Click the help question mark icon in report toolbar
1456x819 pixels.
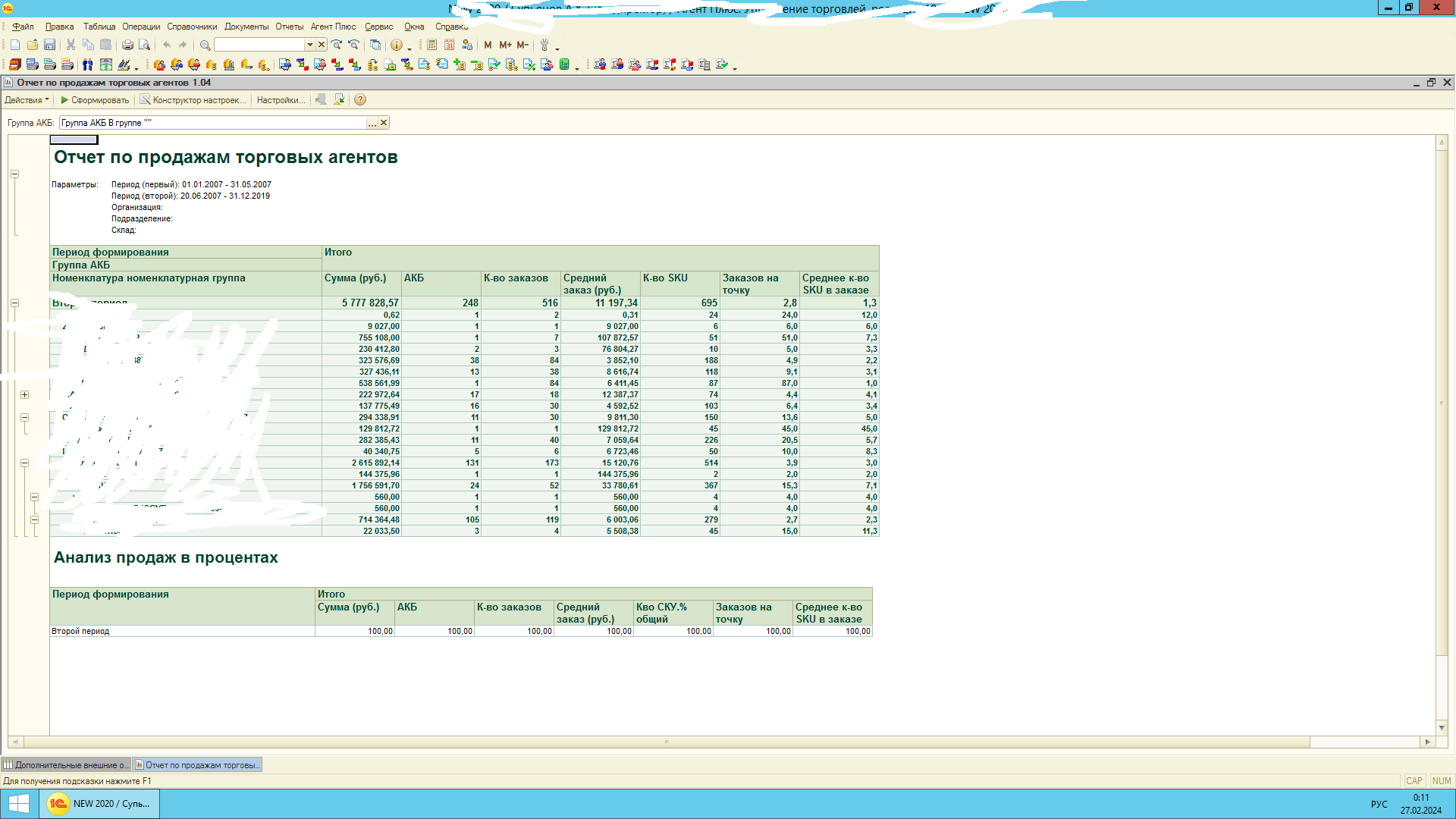[360, 100]
